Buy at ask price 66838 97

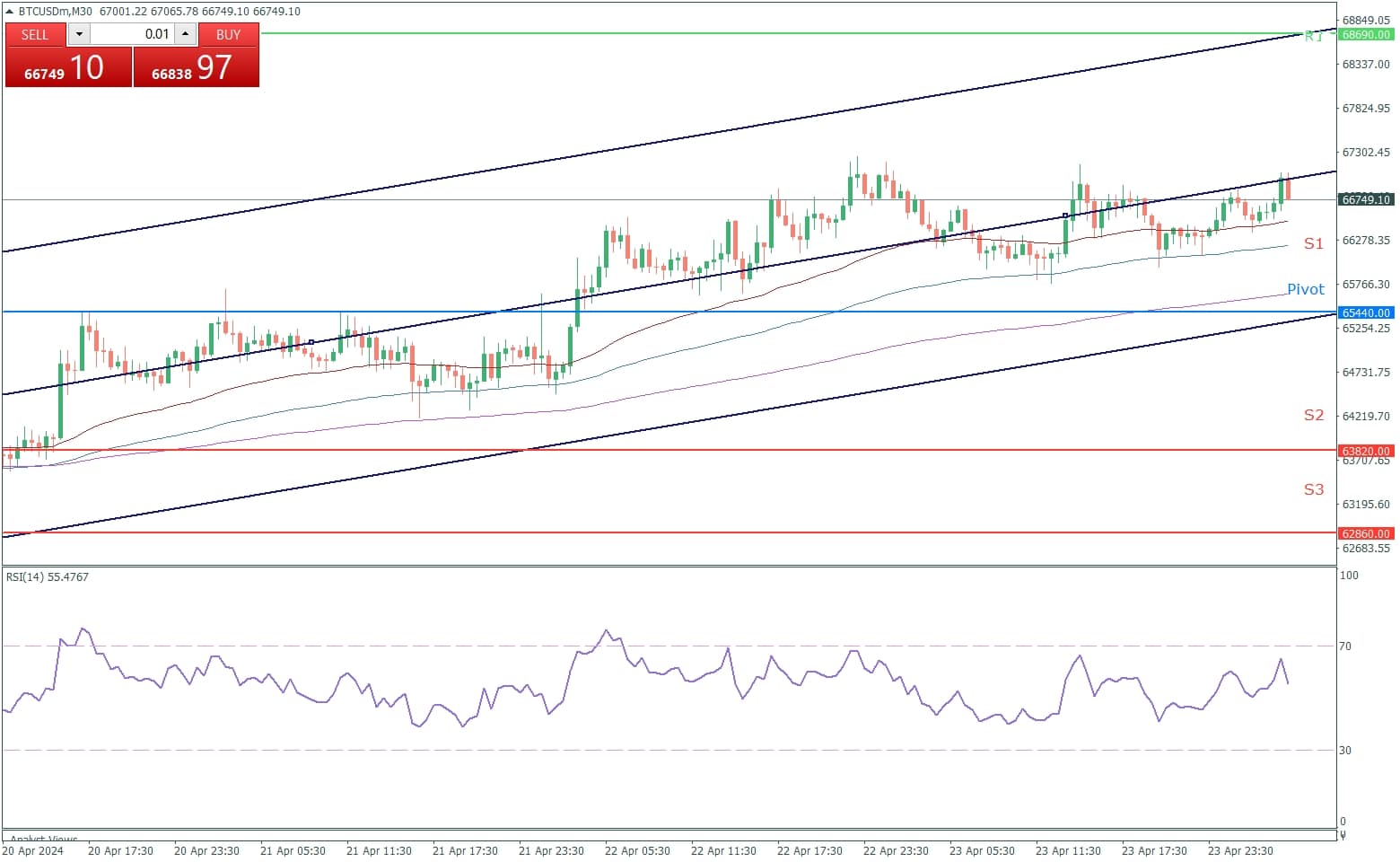coord(197,67)
